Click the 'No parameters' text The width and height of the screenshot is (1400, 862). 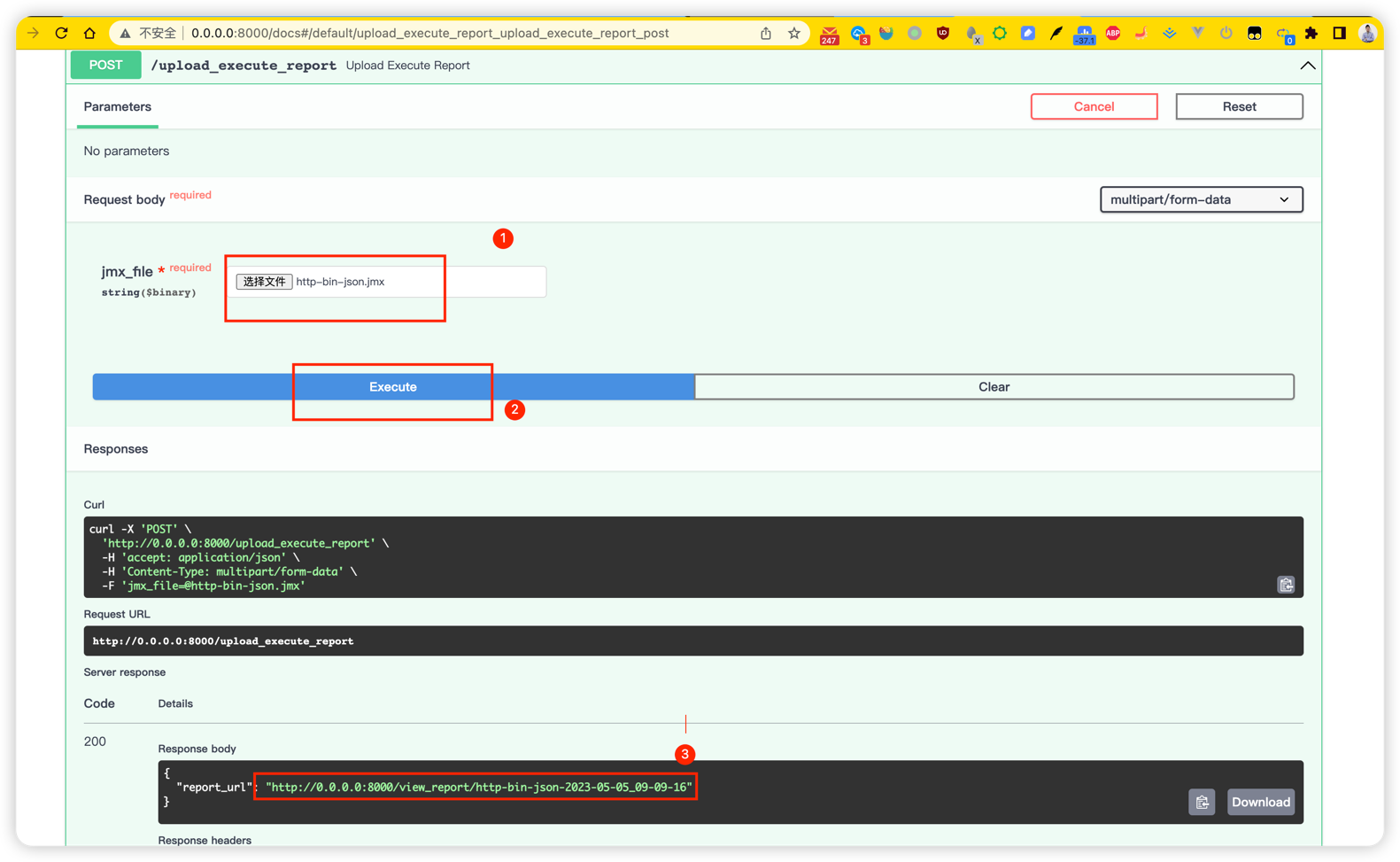[126, 151]
